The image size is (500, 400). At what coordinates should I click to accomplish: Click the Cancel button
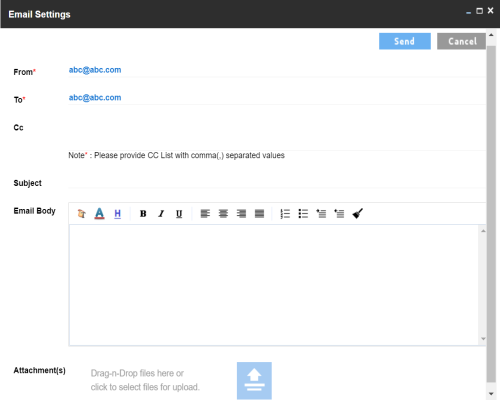[x=462, y=41]
